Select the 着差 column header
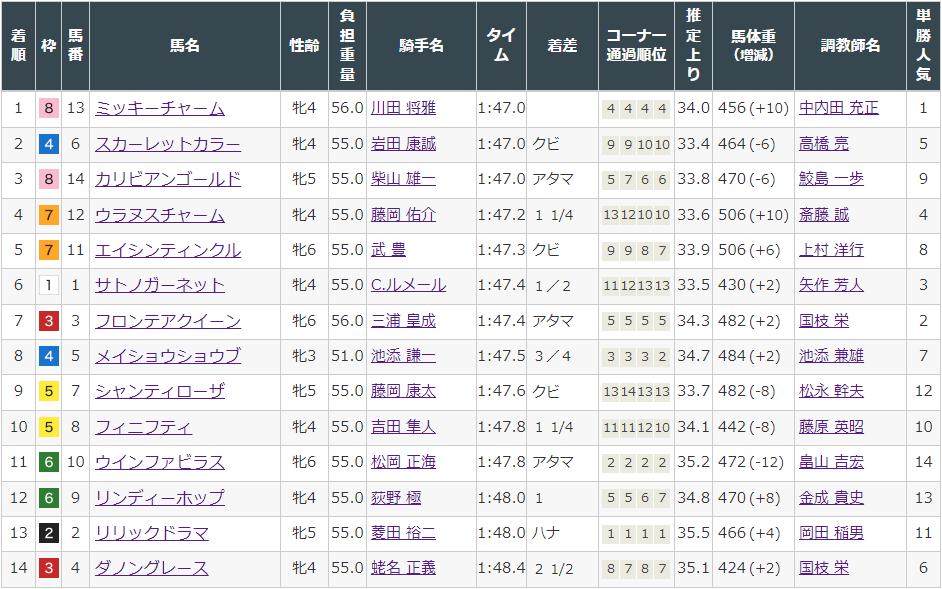942x589 pixels. point(562,46)
